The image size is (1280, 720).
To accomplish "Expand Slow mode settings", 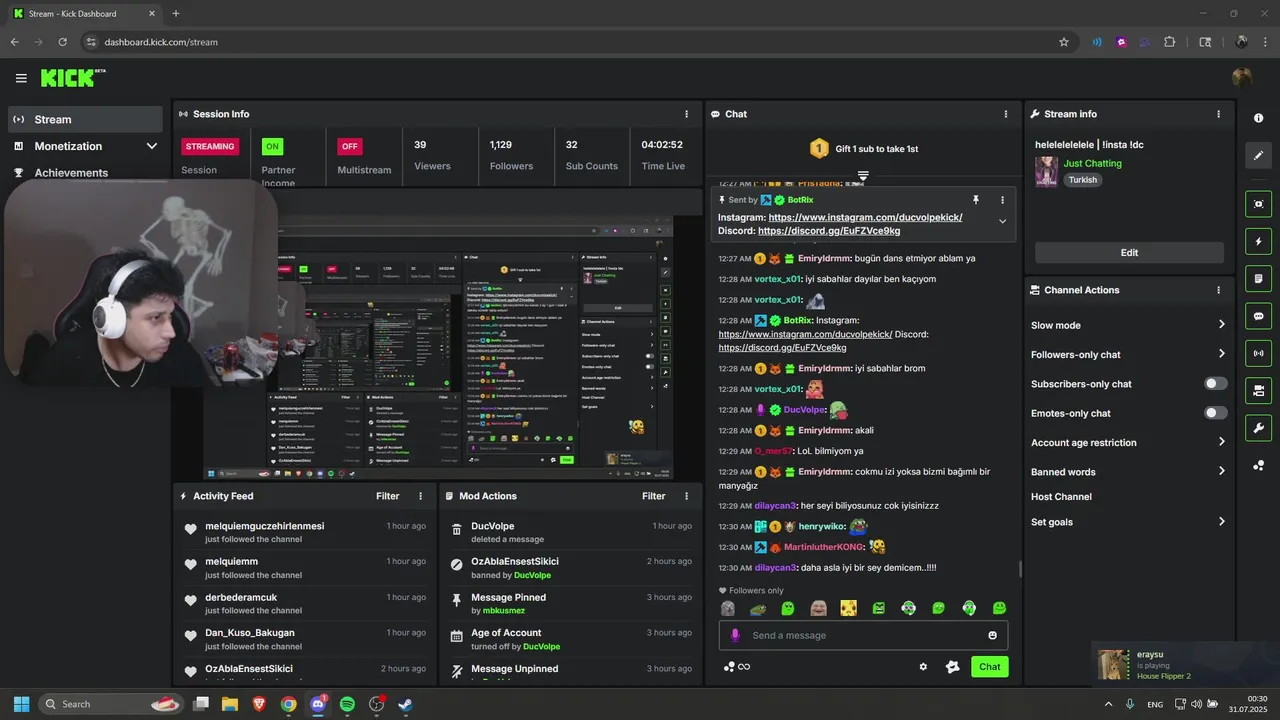I will click(1128, 325).
